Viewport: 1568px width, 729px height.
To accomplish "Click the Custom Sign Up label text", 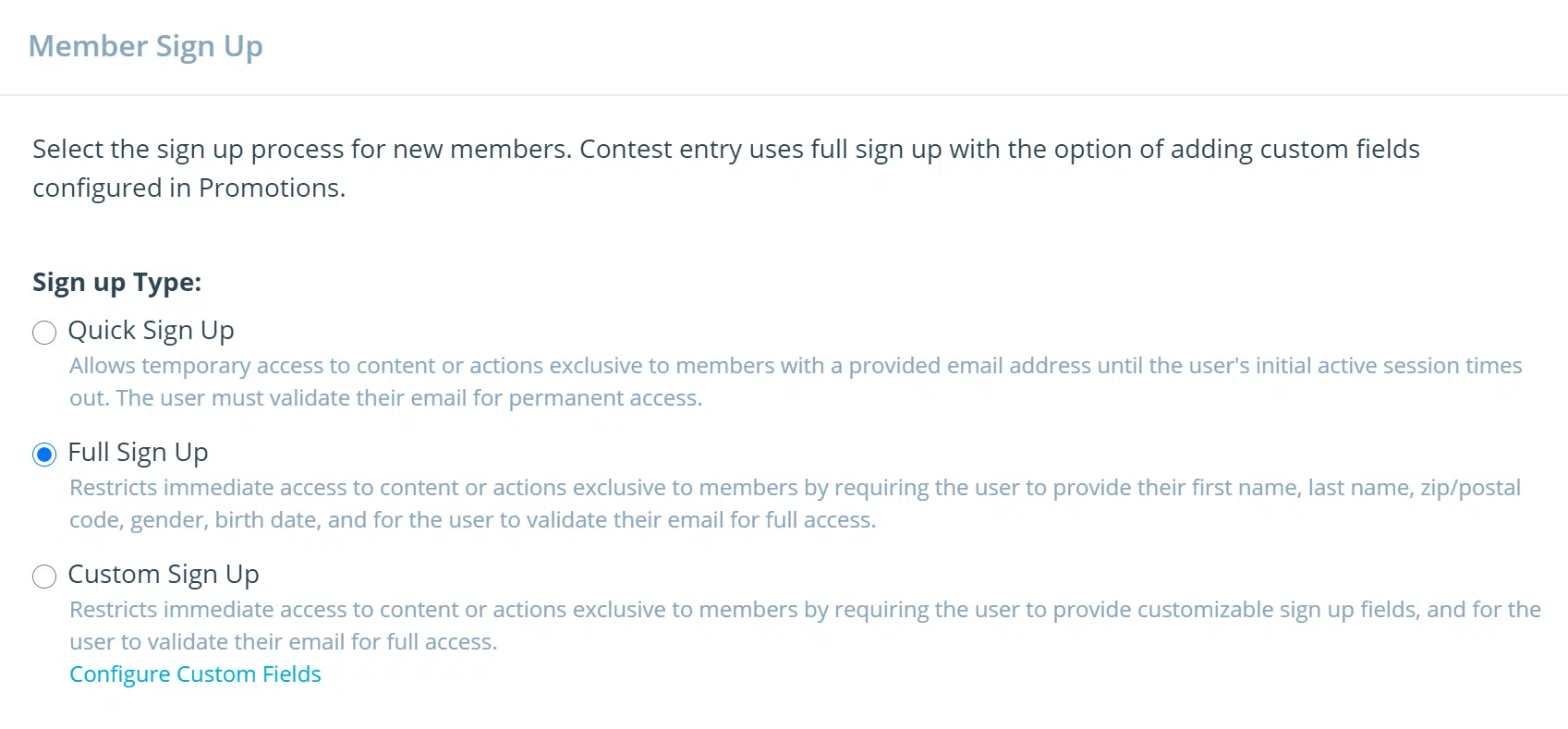I will [164, 575].
